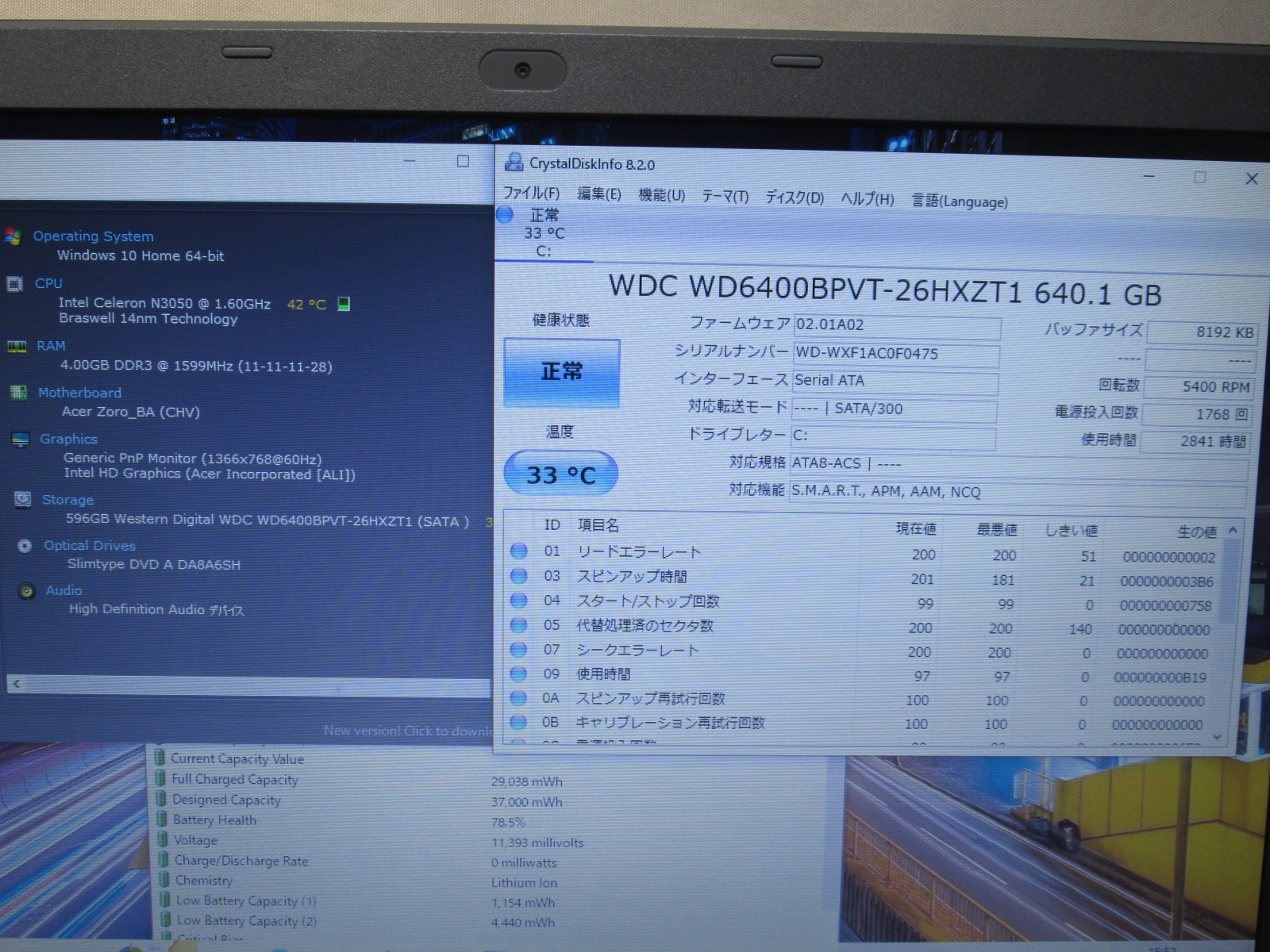This screenshot has height=952, width=1270.
Task: Click the RAM section icon
Action: pos(17,347)
